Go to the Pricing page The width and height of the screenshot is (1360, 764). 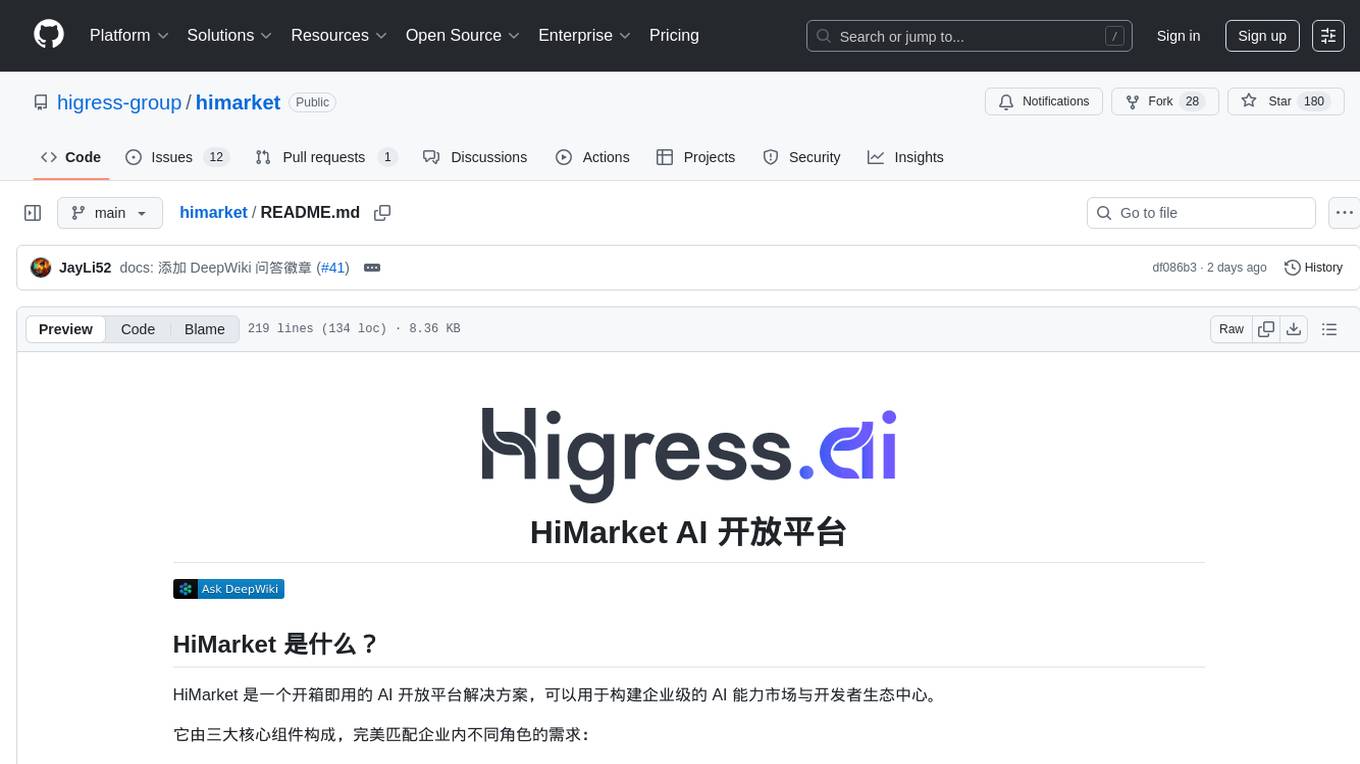(674, 35)
